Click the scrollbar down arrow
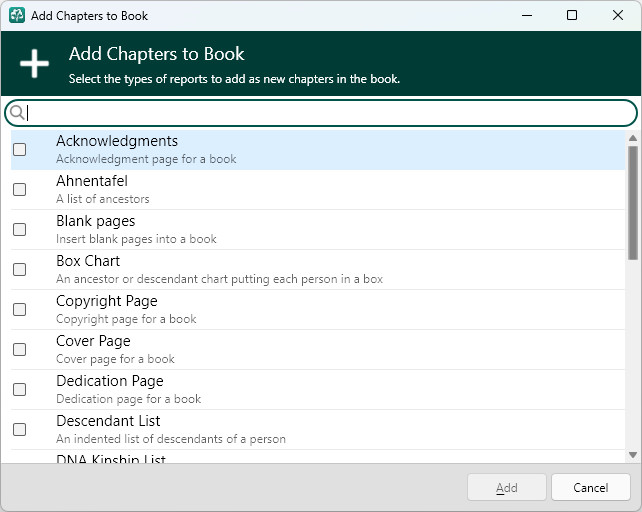This screenshot has width=642, height=512. (x=633, y=455)
